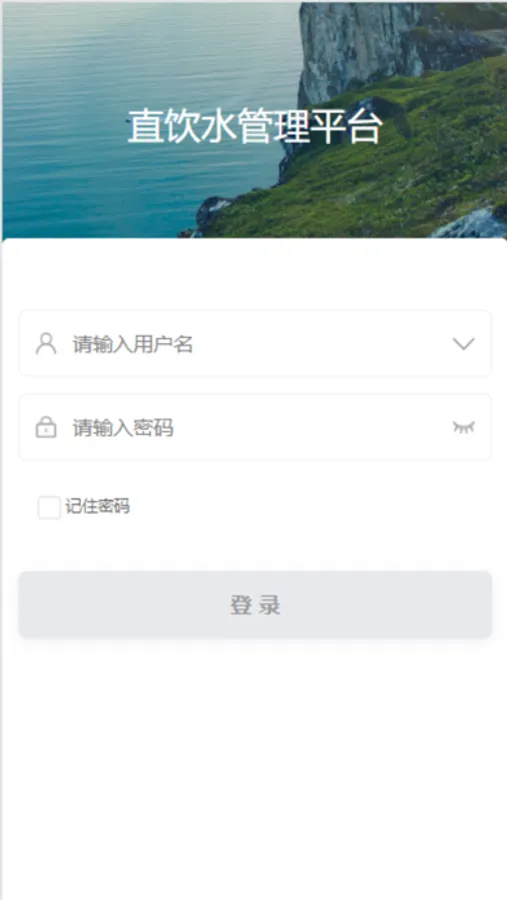
Task: Click the user silhouette icon in username field
Action: point(46,344)
